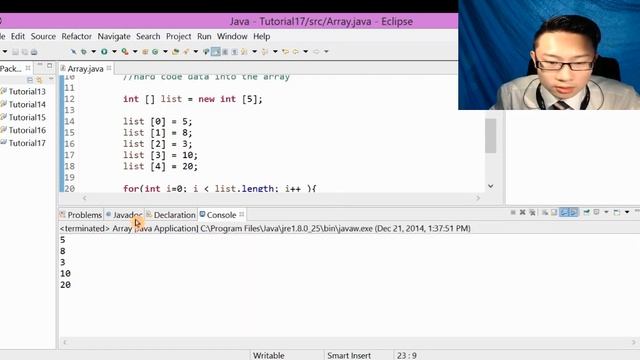Toggle Show Console on Standard Out
Image resolution: width=640 pixels, height=360 pixels.
pyautogui.click(x=564, y=212)
